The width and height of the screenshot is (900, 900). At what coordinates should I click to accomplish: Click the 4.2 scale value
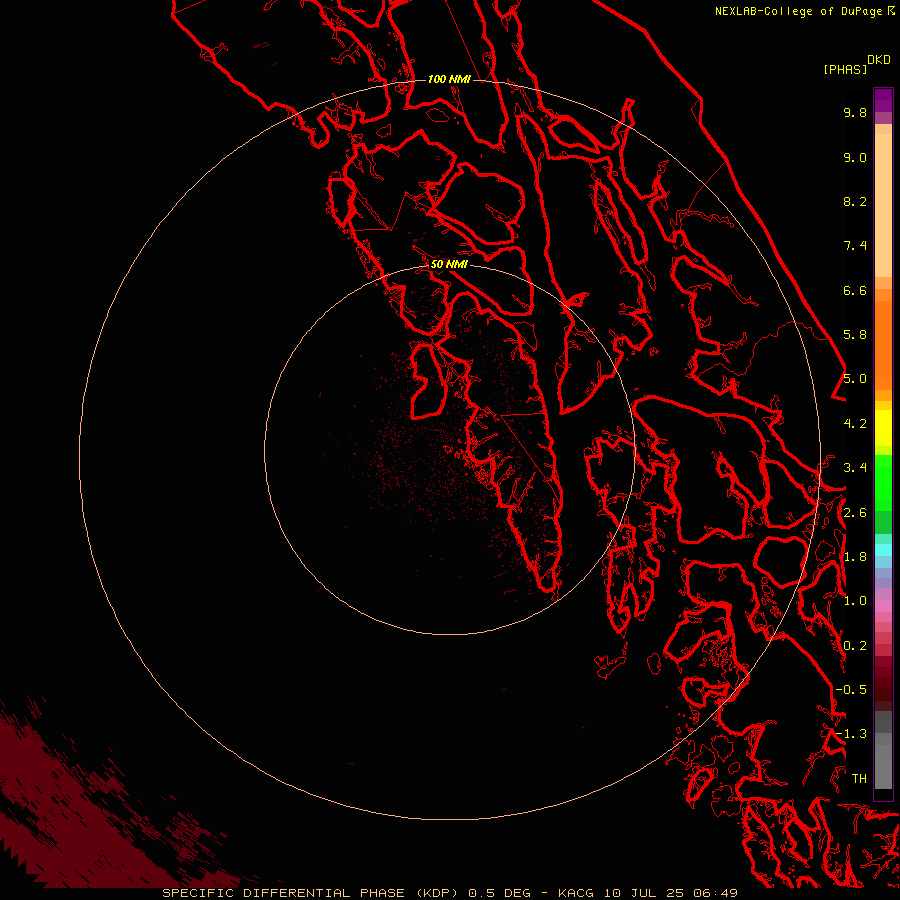[x=855, y=424]
